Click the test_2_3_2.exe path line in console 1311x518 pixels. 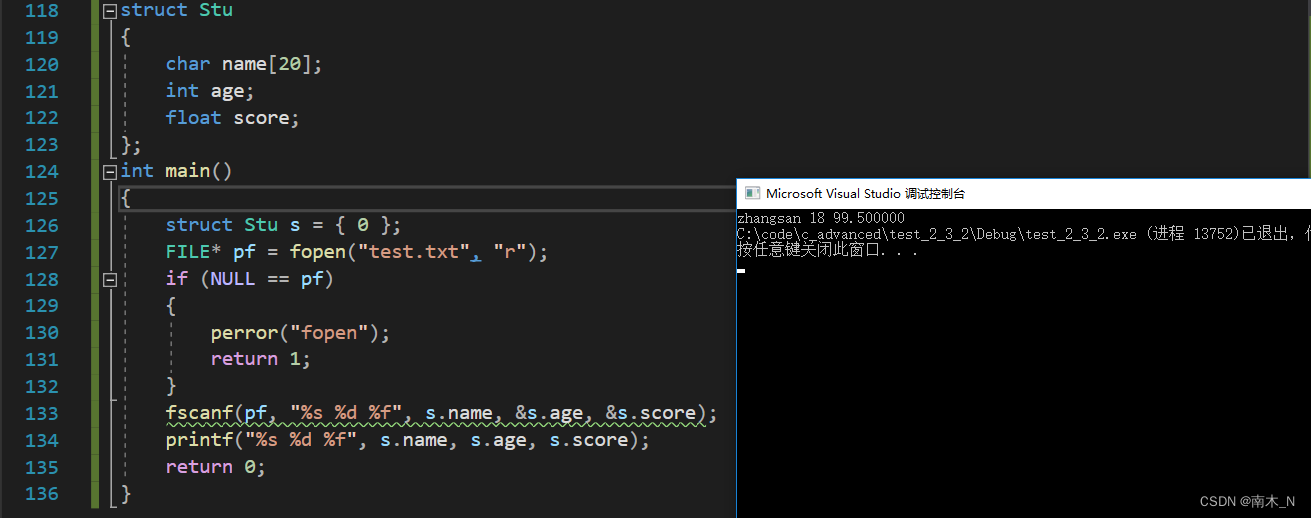tap(1023, 234)
